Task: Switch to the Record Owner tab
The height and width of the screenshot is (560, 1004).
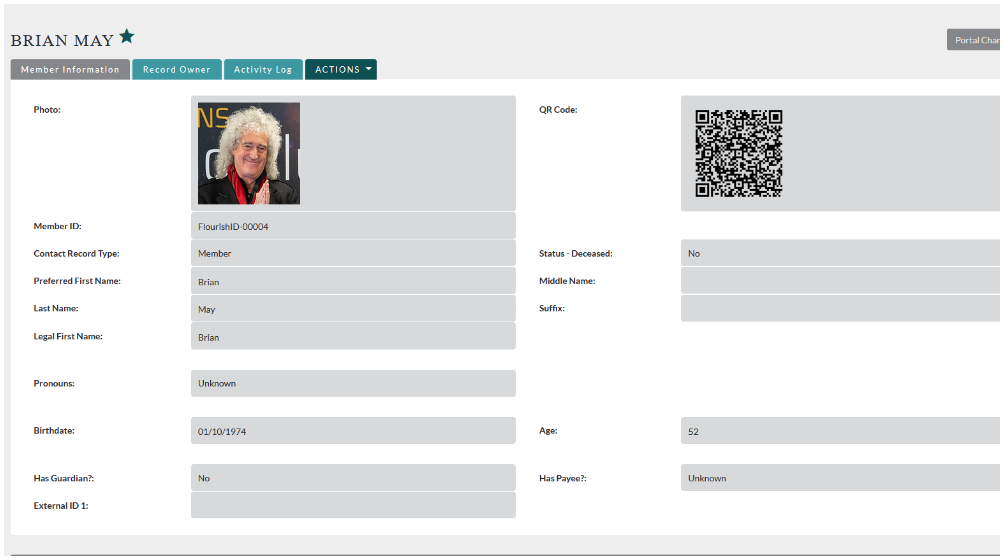Action: tap(177, 70)
